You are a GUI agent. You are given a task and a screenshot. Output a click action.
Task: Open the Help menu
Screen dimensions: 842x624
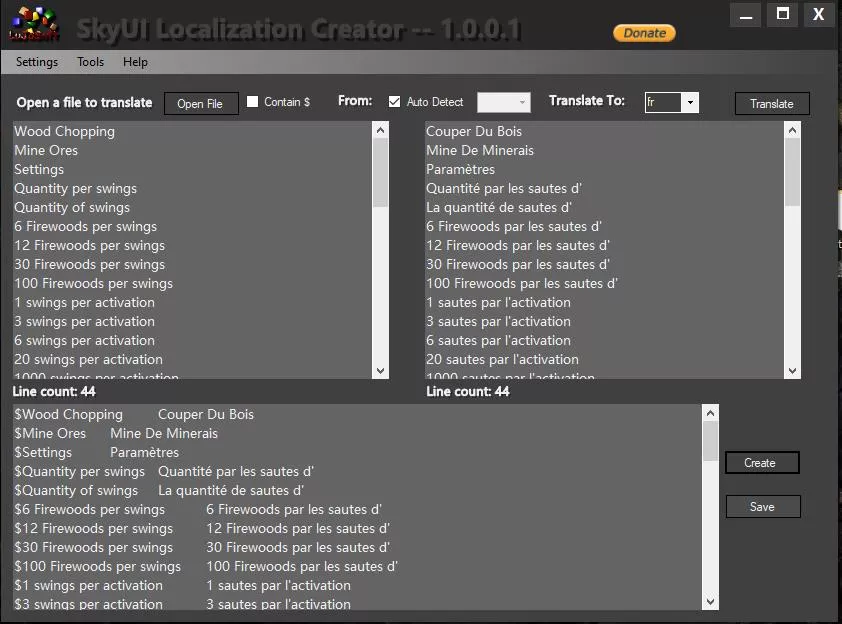pyautogui.click(x=135, y=62)
